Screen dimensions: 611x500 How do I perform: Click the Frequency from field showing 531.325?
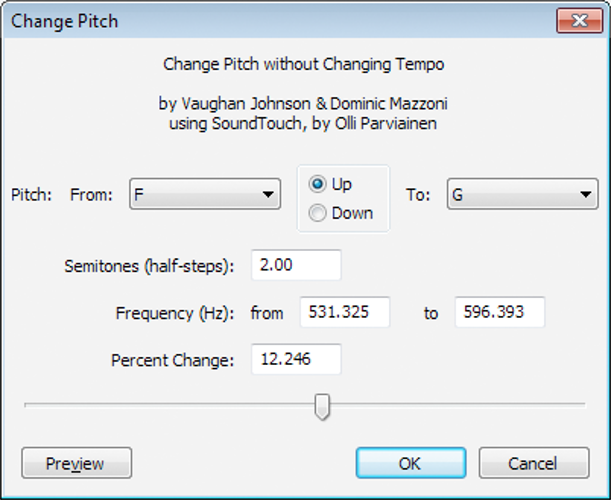pos(344,312)
